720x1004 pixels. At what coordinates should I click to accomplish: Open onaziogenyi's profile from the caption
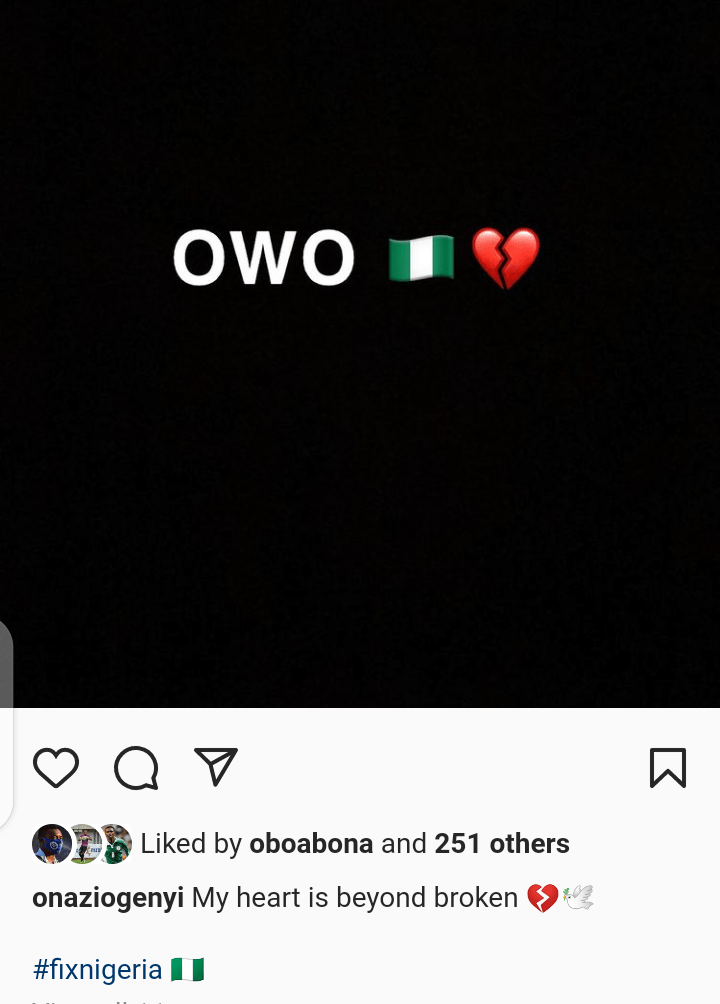pos(107,897)
